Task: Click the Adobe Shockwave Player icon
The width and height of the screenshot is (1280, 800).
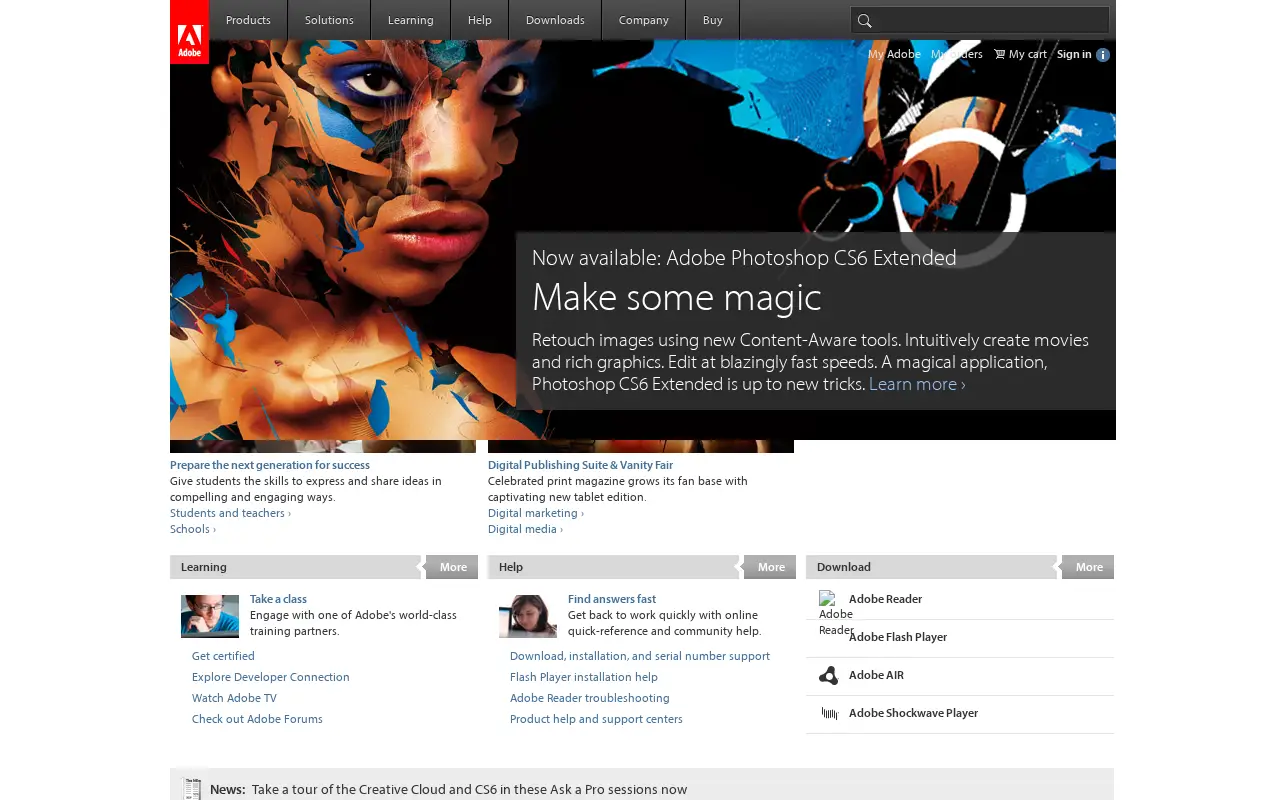Action: click(x=829, y=713)
